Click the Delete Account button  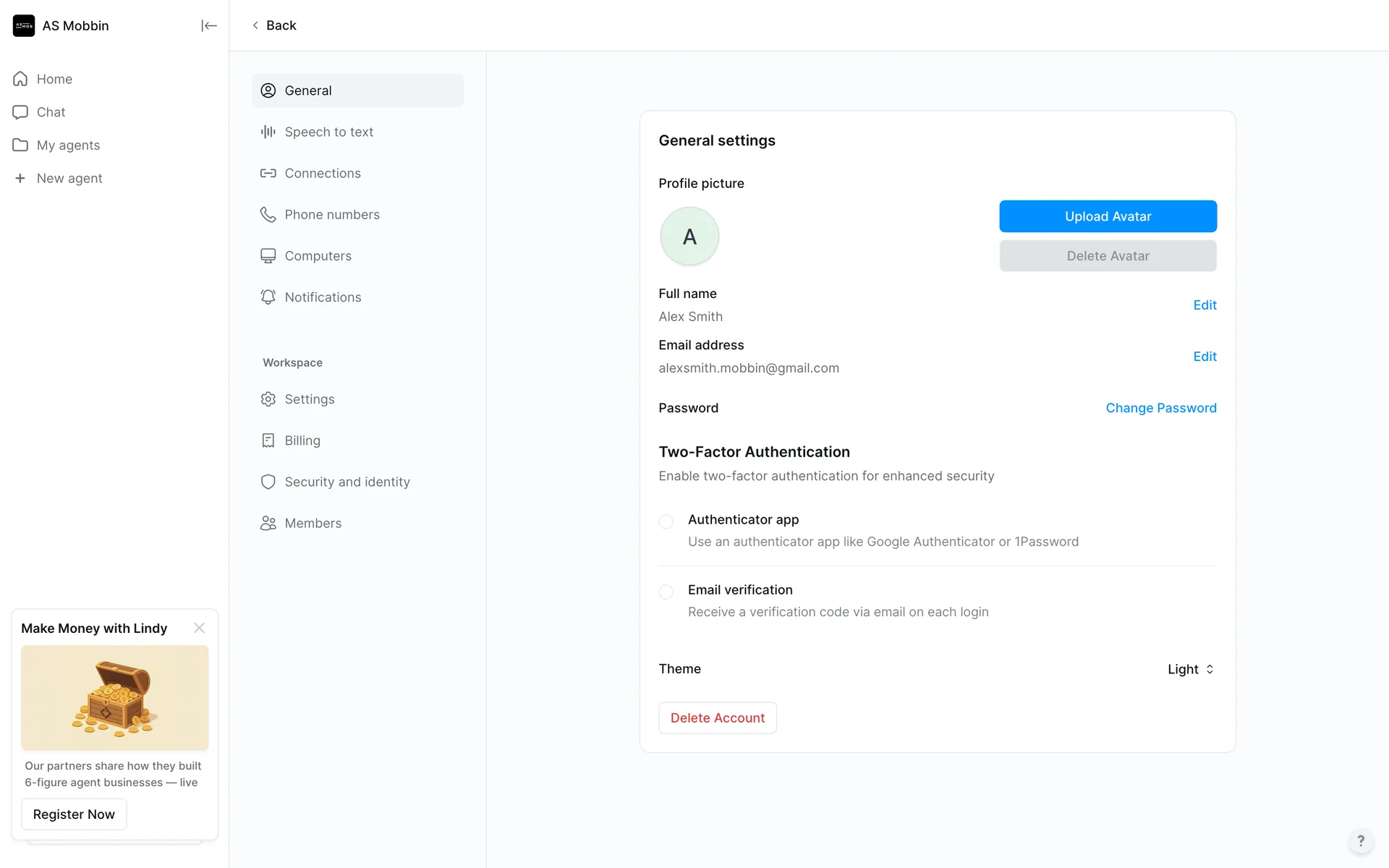717,718
